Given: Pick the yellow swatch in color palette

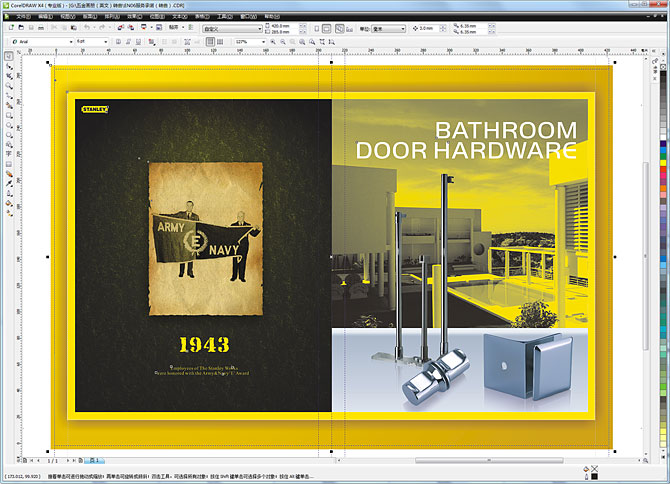Looking at the screenshot, I should pyautogui.click(x=664, y=155).
